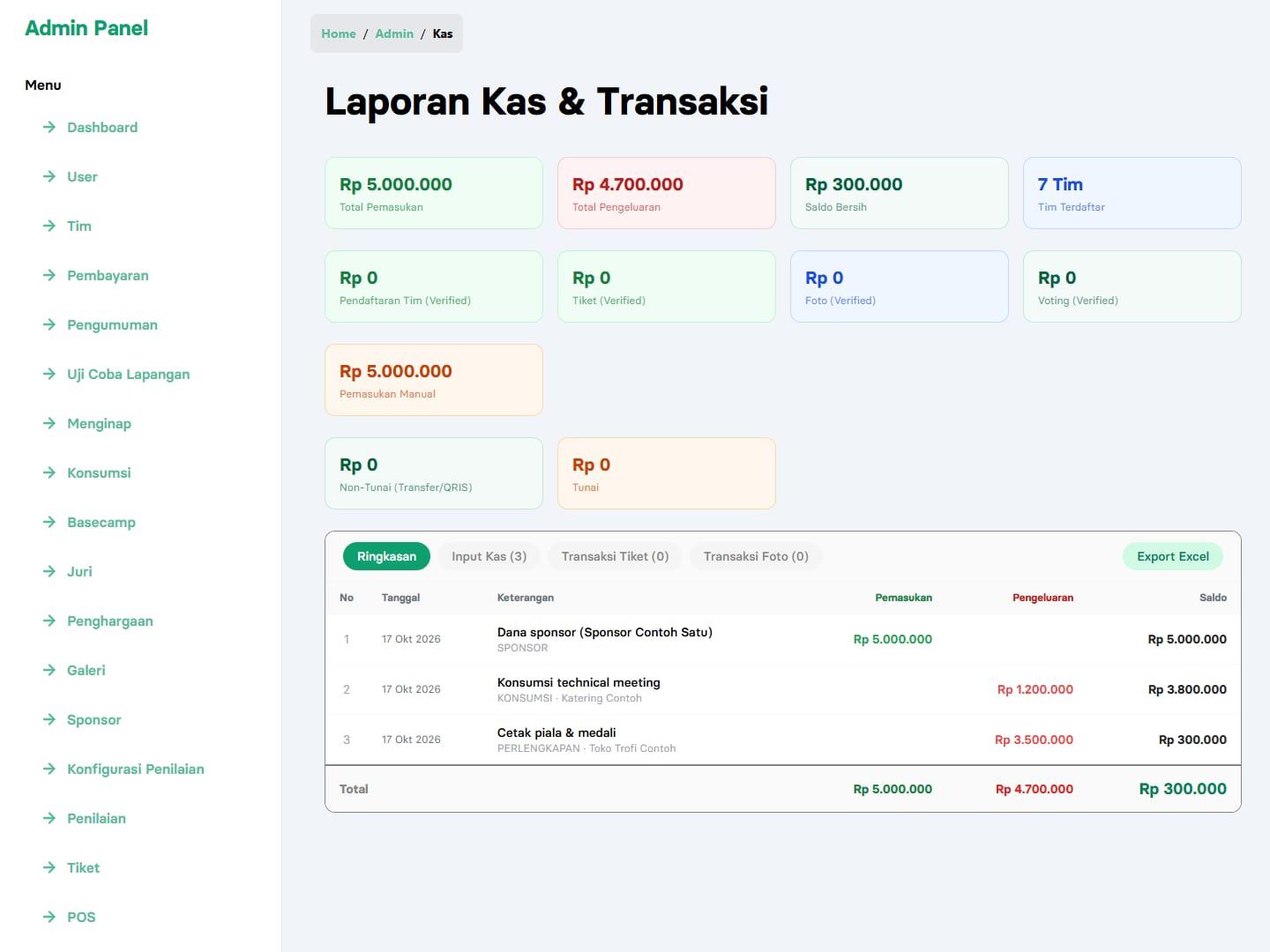The width and height of the screenshot is (1270, 952).
Task: Click the arrow icon beside Sponsor
Action: (49, 719)
